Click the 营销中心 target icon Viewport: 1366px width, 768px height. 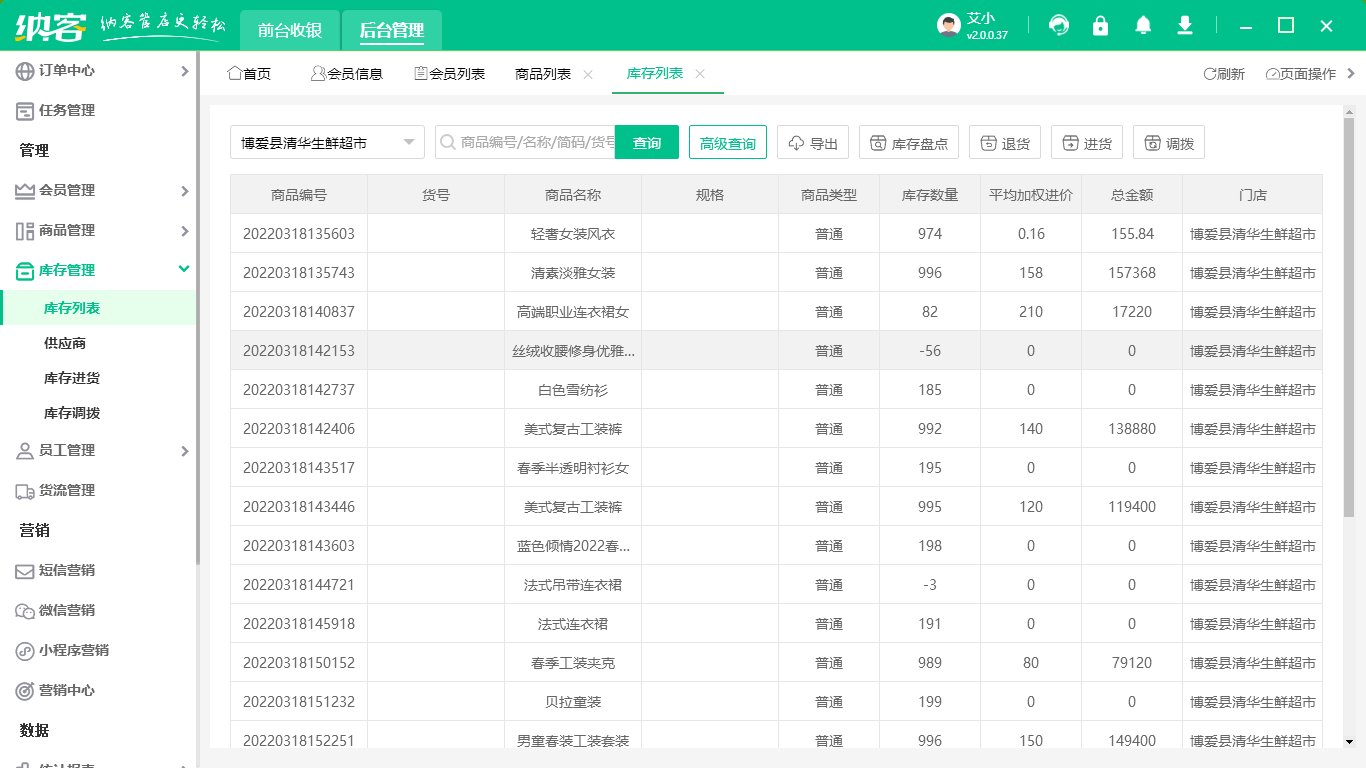click(x=25, y=691)
